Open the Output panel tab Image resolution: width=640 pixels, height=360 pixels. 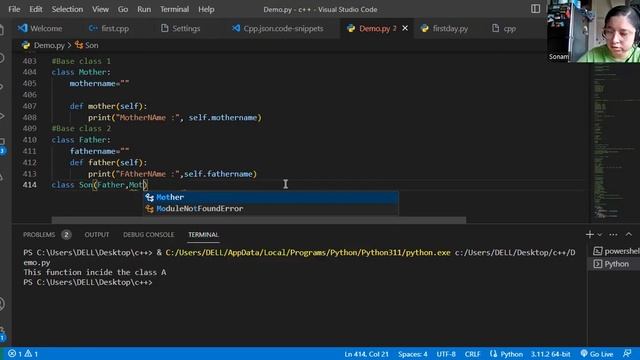pyautogui.click(x=97, y=235)
